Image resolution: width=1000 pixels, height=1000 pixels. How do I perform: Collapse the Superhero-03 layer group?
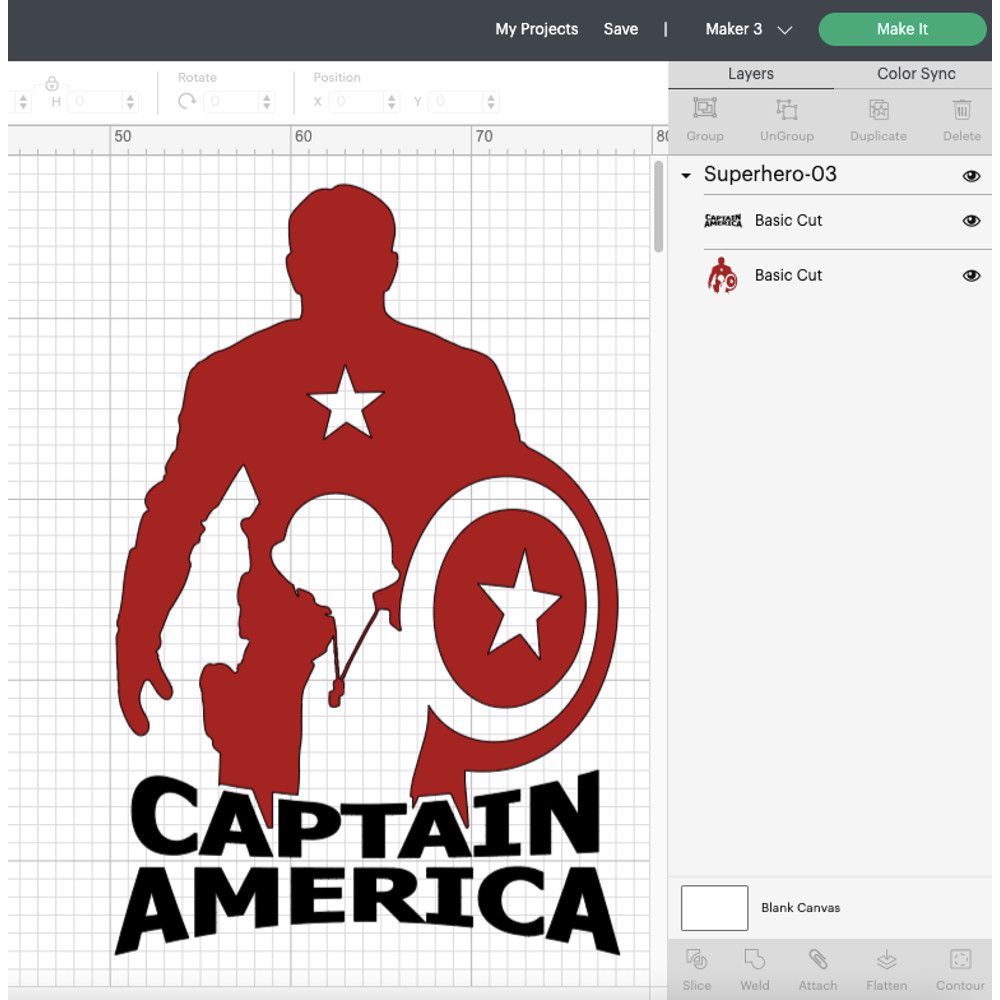[x=686, y=175]
